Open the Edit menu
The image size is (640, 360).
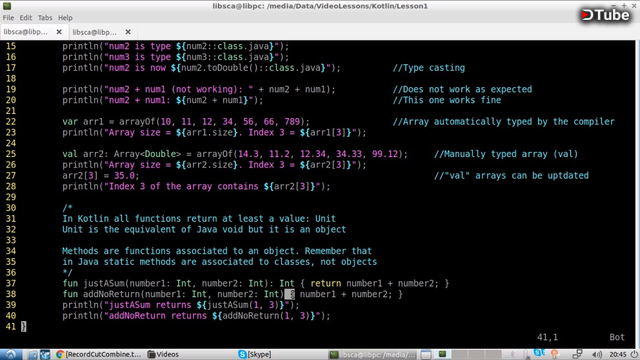pyautogui.click(x=26, y=18)
